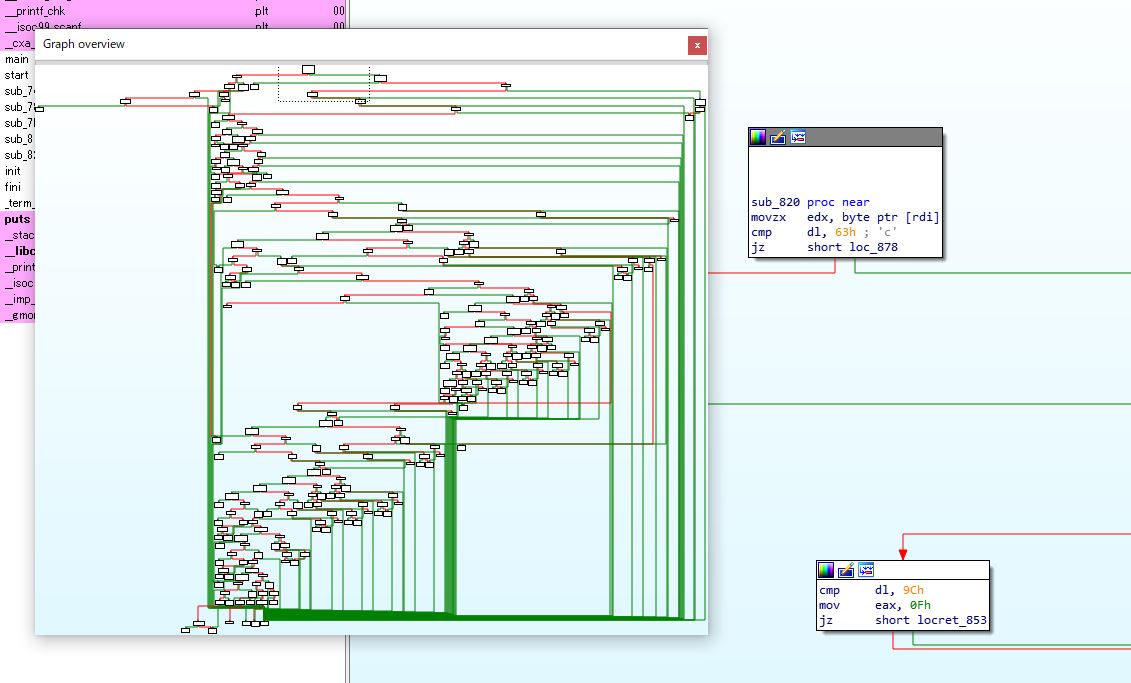Viewport: 1131px width, 683px height.
Task: Select the __printf_chk plt entry
Action: (x=173, y=11)
